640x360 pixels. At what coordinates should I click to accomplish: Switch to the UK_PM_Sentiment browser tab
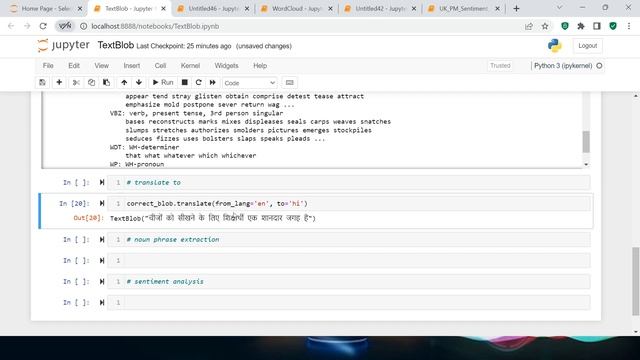coord(464,9)
